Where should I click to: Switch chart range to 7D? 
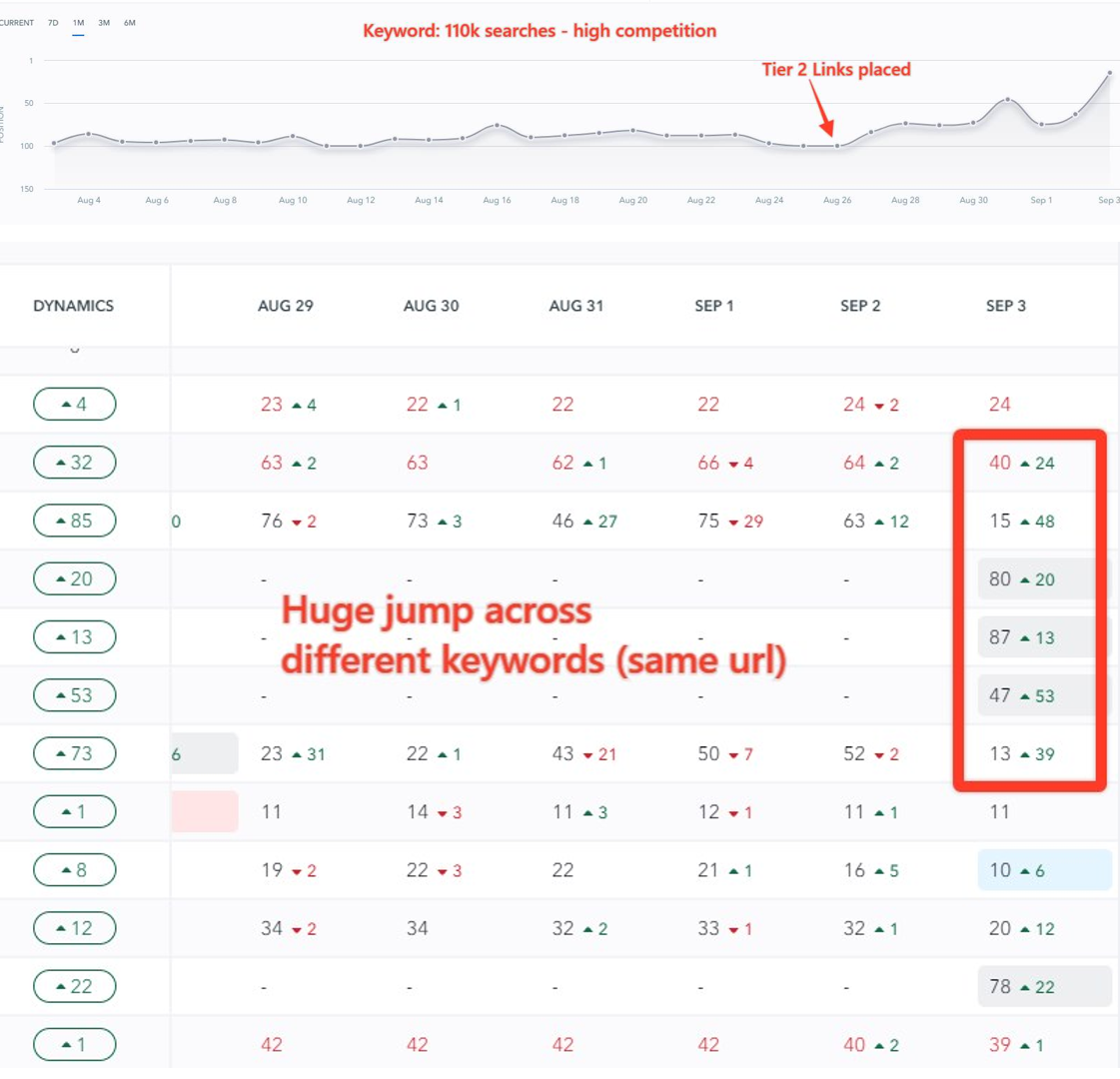[x=53, y=23]
